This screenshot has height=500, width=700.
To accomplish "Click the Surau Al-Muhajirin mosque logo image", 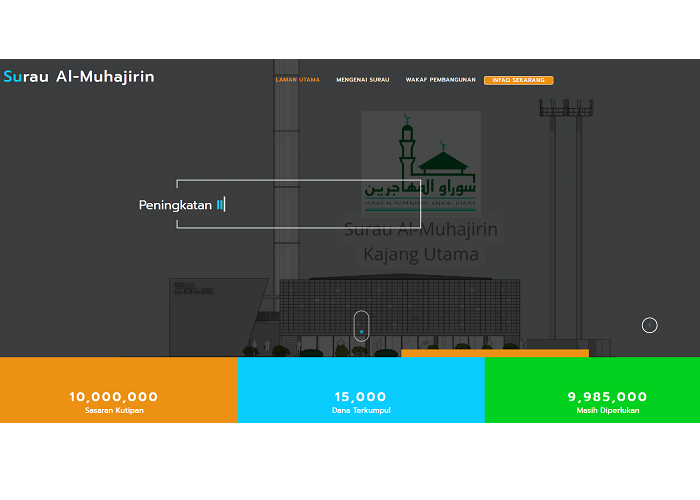I will point(421,162).
